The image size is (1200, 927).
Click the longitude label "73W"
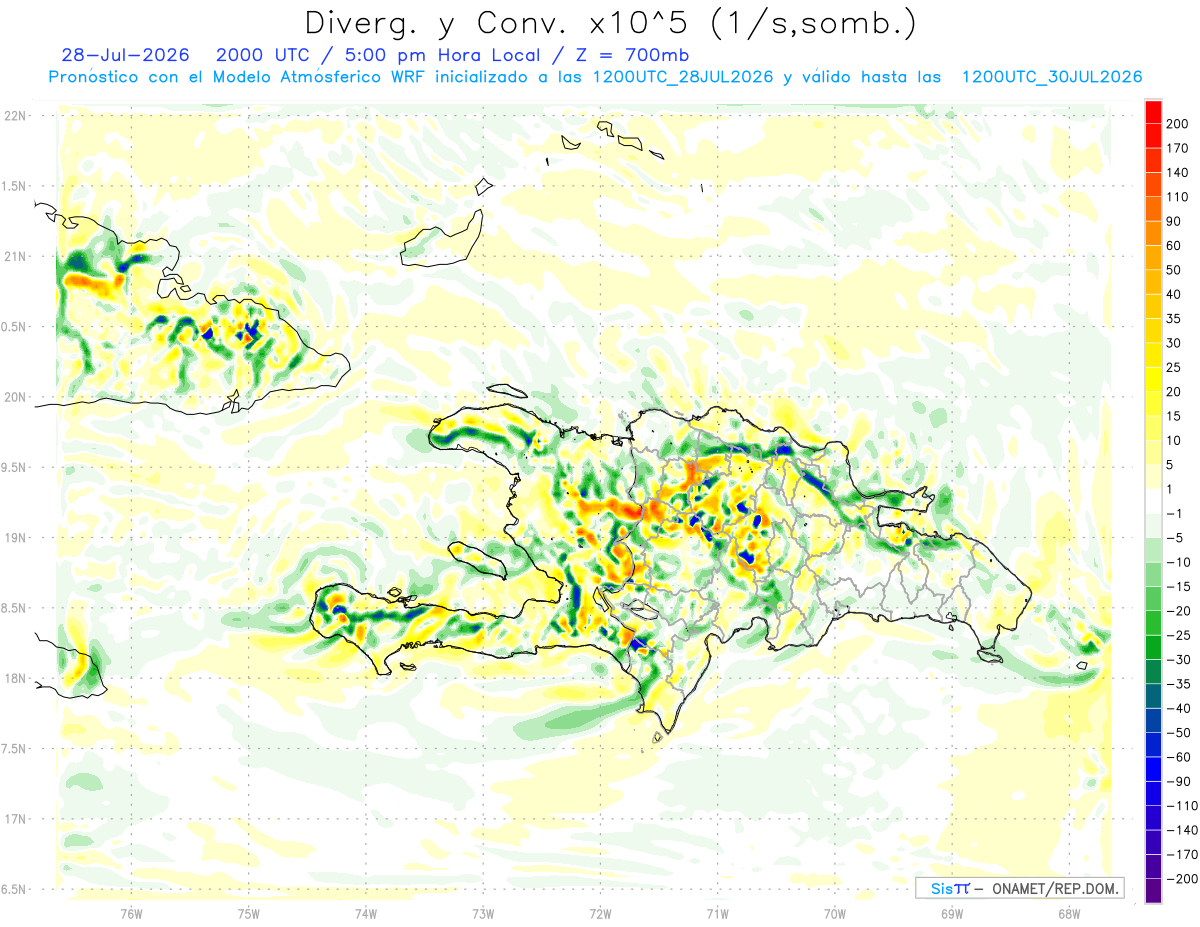coord(483,914)
